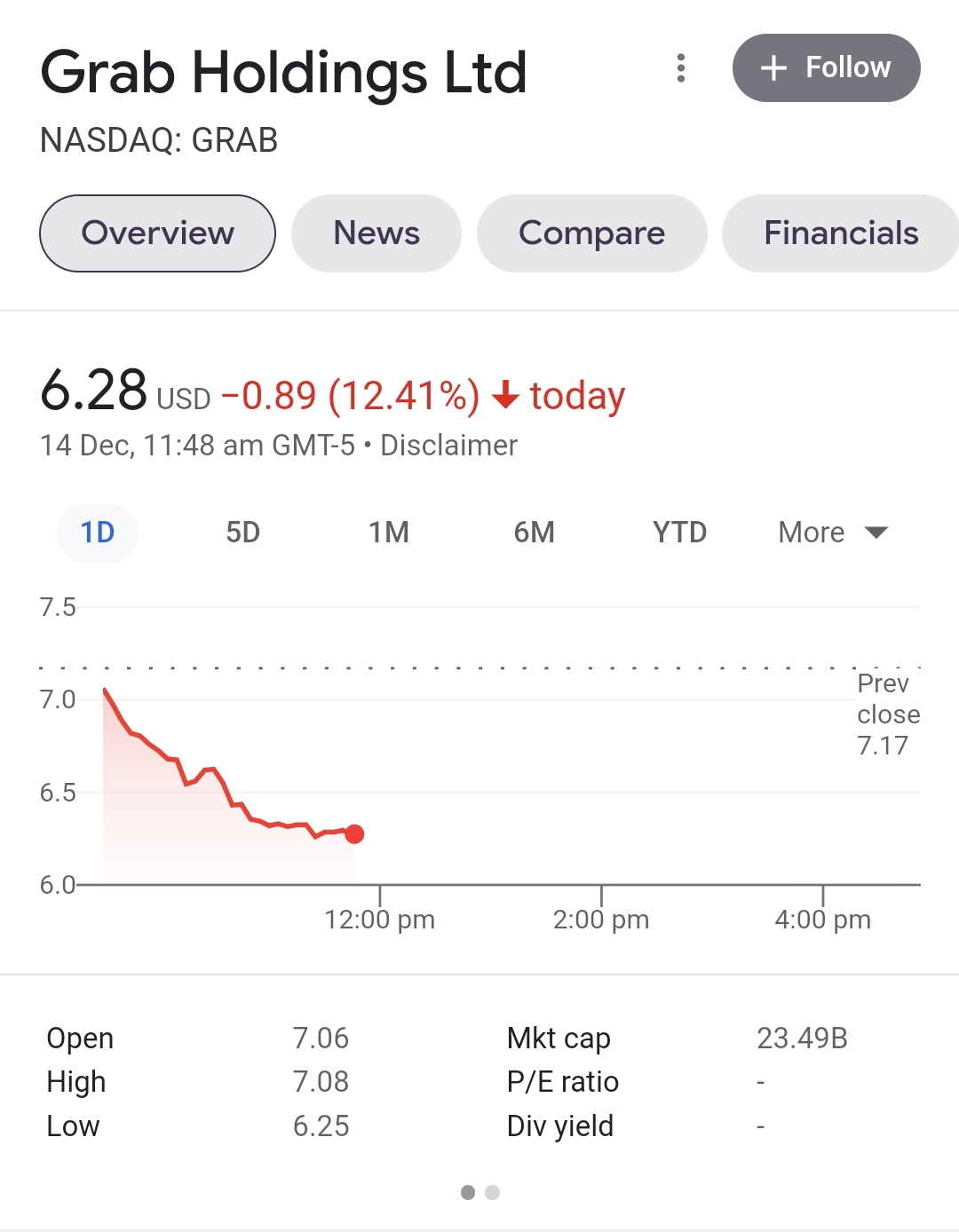Click the plus Follow button
Viewport: 959px width, 1232px height.
click(x=826, y=68)
